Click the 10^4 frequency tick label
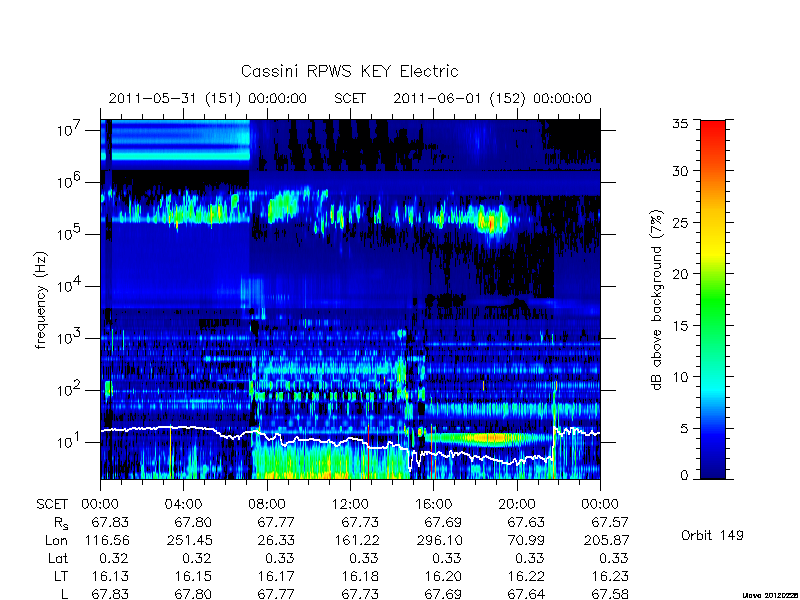800x600 pixels. (71, 285)
